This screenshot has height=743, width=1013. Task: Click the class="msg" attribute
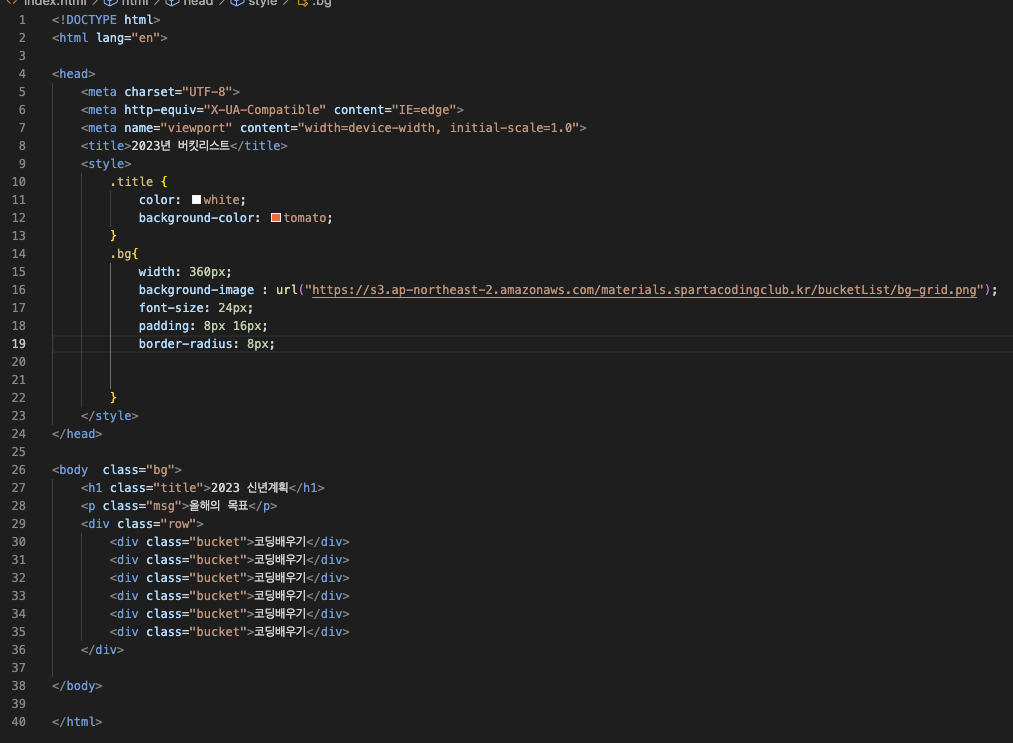pos(142,506)
